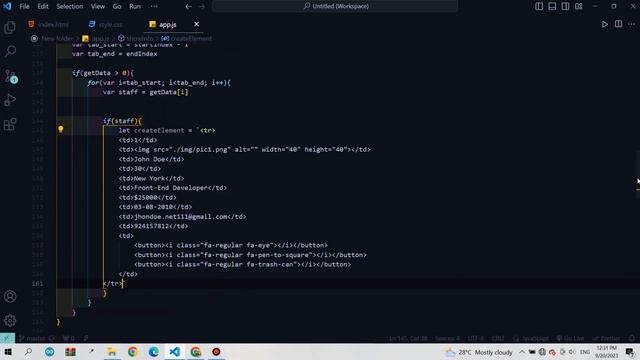Click Go Live in status bar
The width and height of the screenshot is (640, 360).
tap(571, 338)
